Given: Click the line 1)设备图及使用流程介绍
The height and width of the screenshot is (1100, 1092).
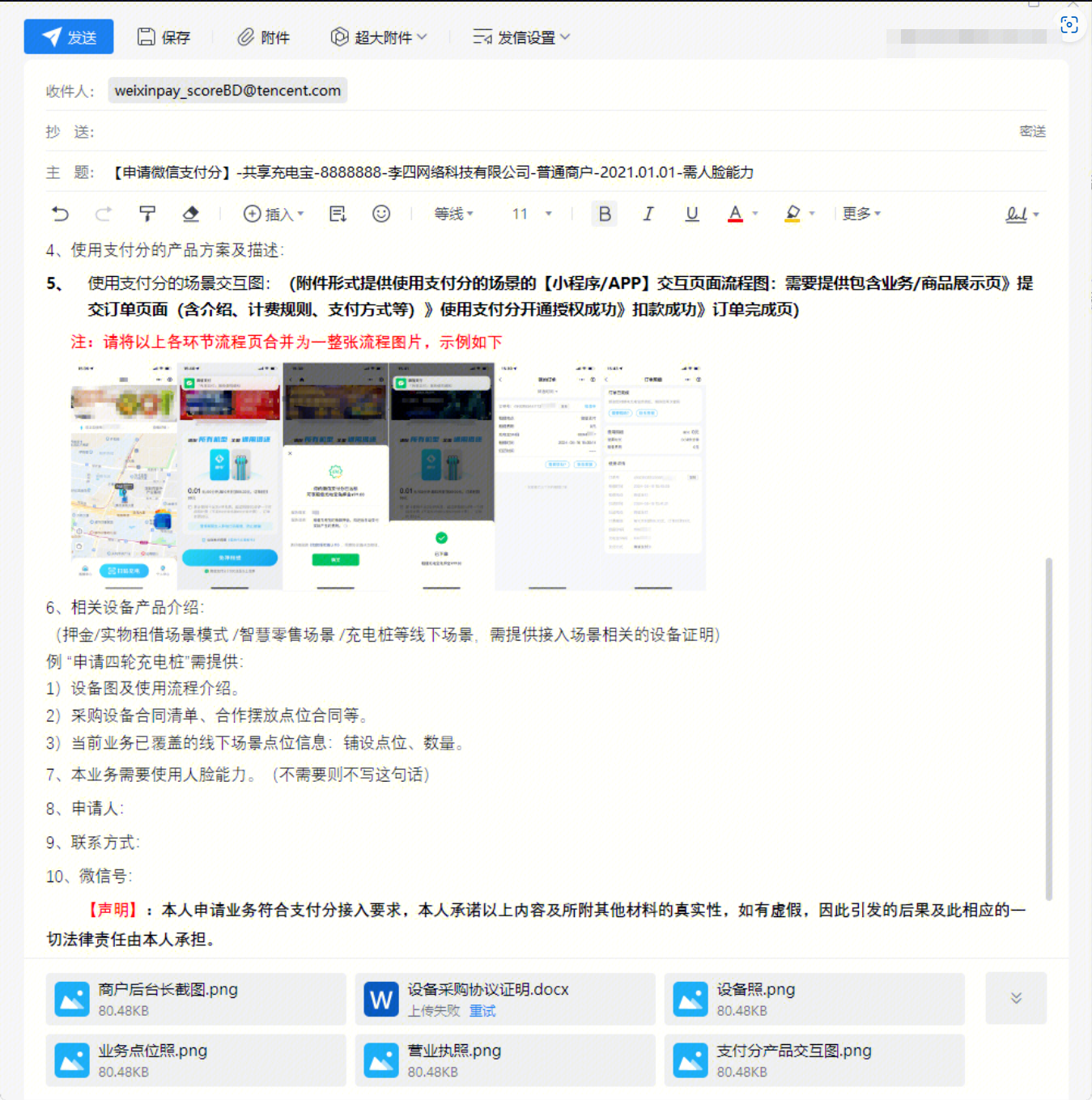Looking at the screenshot, I should [143, 689].
